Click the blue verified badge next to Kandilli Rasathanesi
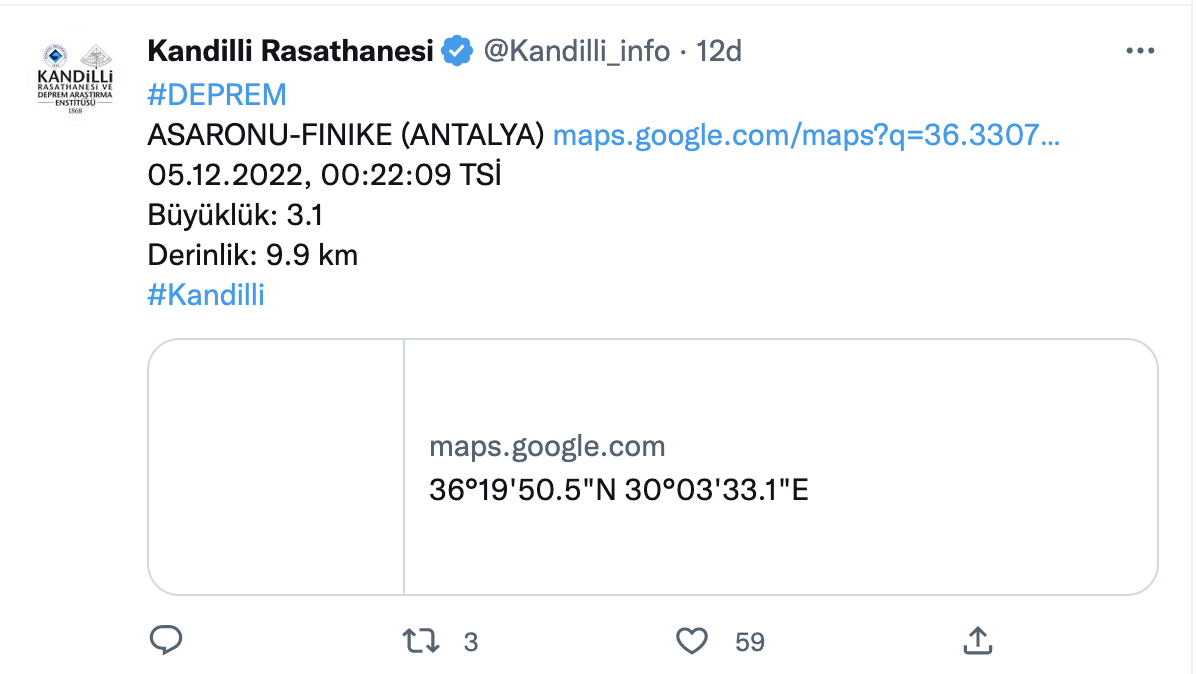Image resolution: width=1196 pixels, height=674 pixels. point(456,48)
